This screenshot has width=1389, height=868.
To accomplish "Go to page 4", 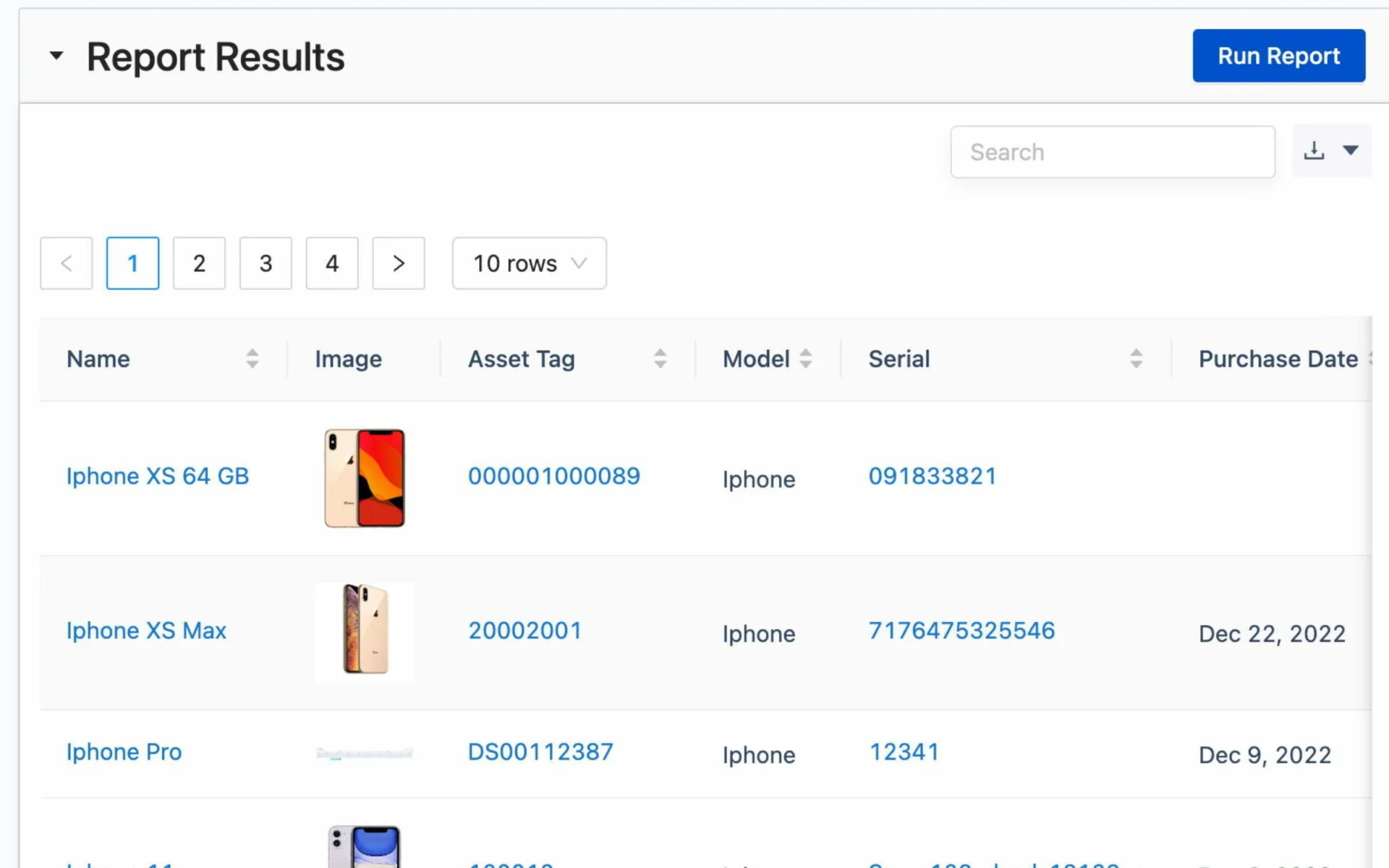I will pos(332,263).
